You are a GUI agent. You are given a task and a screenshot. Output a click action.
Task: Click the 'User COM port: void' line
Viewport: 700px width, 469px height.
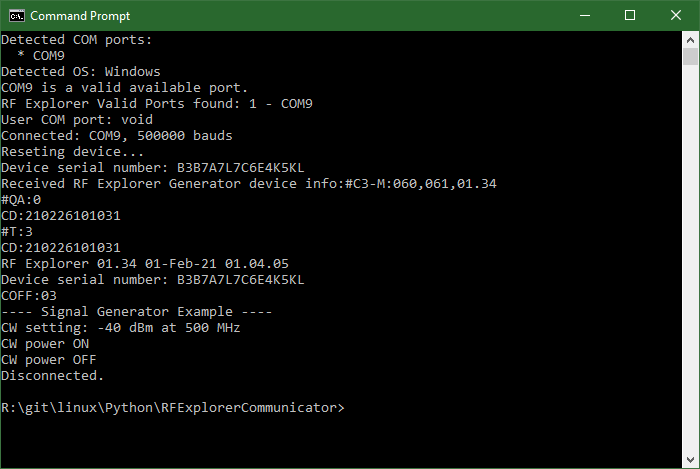[x=76, y=120]
